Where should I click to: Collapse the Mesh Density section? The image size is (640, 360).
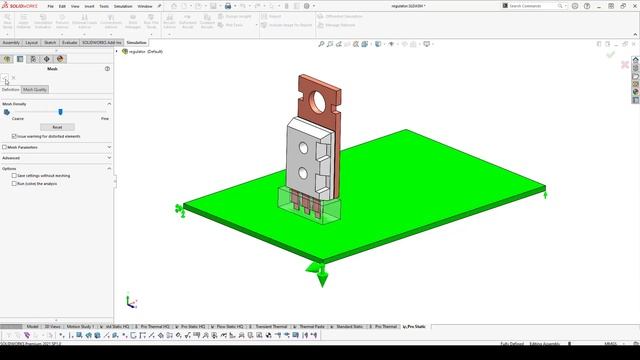click(109, 104)
